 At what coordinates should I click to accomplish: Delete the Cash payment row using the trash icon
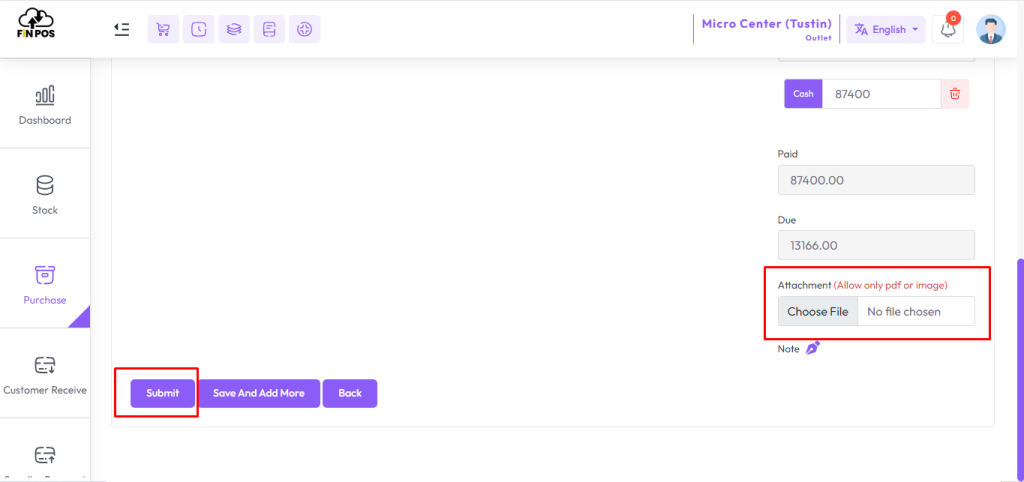pyautogui.click(x=955, y=94)
